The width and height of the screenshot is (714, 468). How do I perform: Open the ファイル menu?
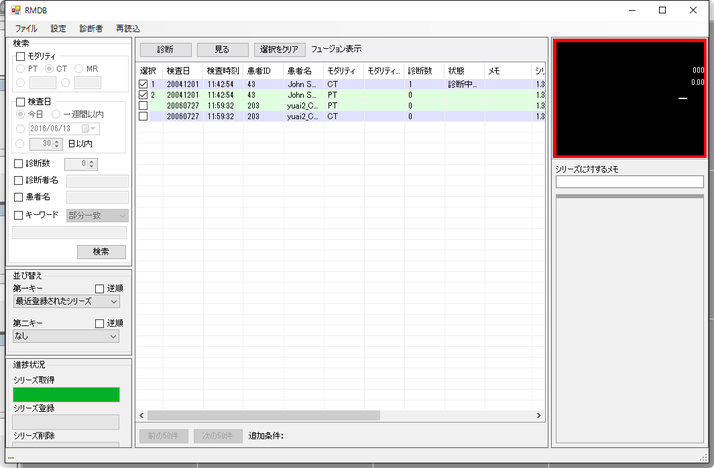(26, 29)
